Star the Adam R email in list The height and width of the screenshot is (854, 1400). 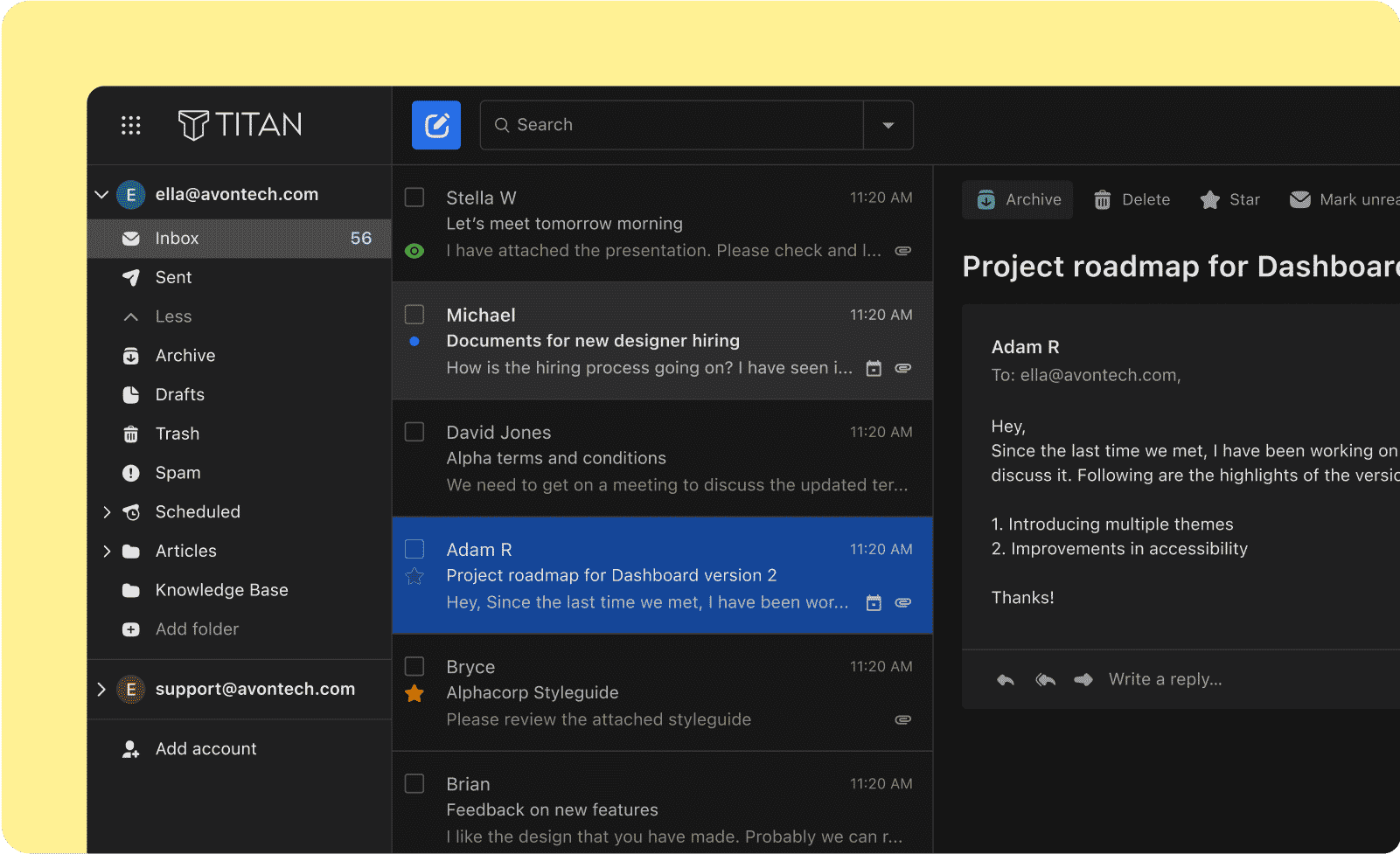pyautogui.click(x=414, y=577)
